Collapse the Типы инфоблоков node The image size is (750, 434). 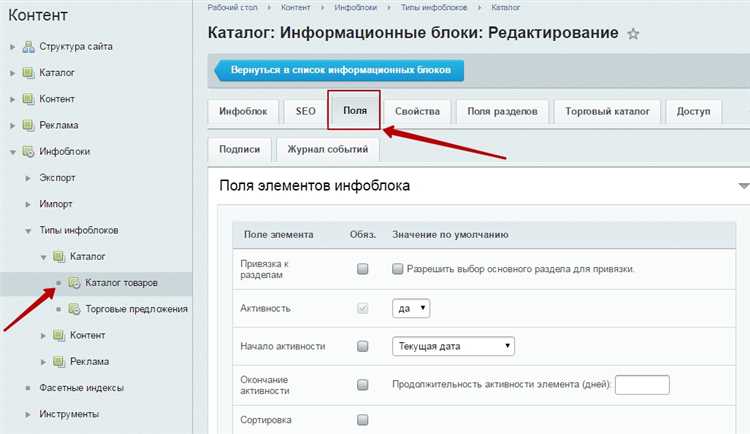[x=28, y=231]
